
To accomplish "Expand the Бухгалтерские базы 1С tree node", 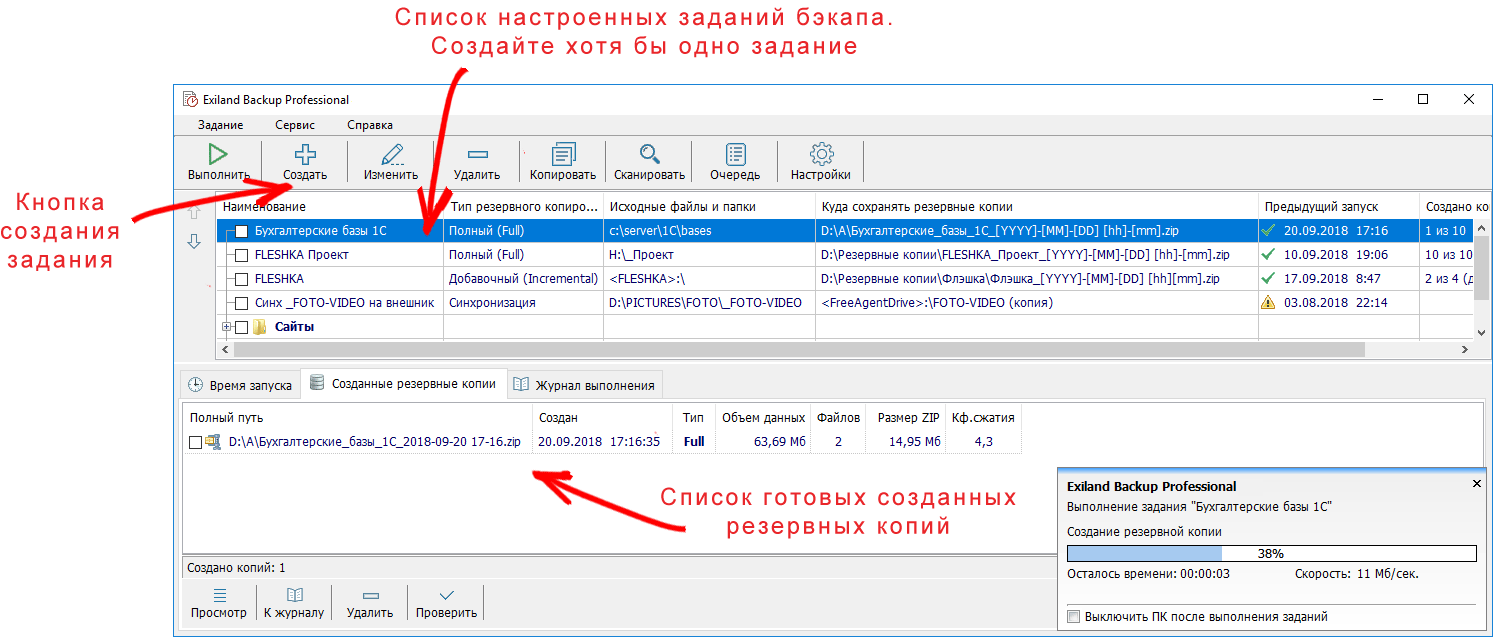I will pos(227,232).
